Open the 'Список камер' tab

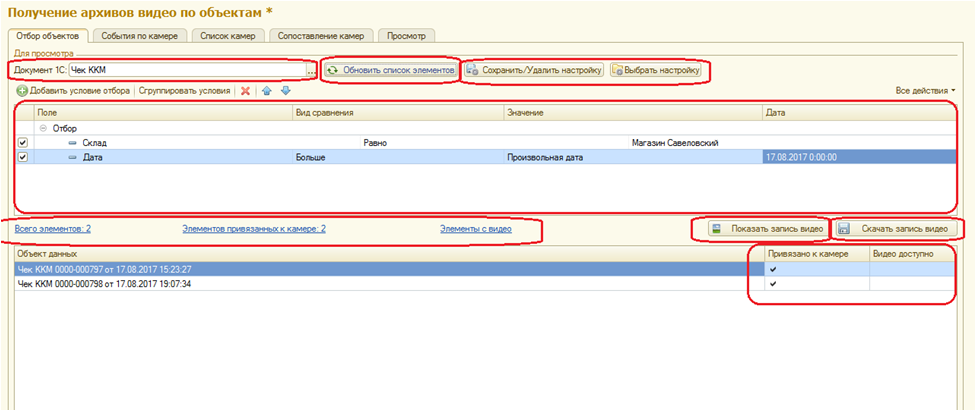[x=228, y=36]
